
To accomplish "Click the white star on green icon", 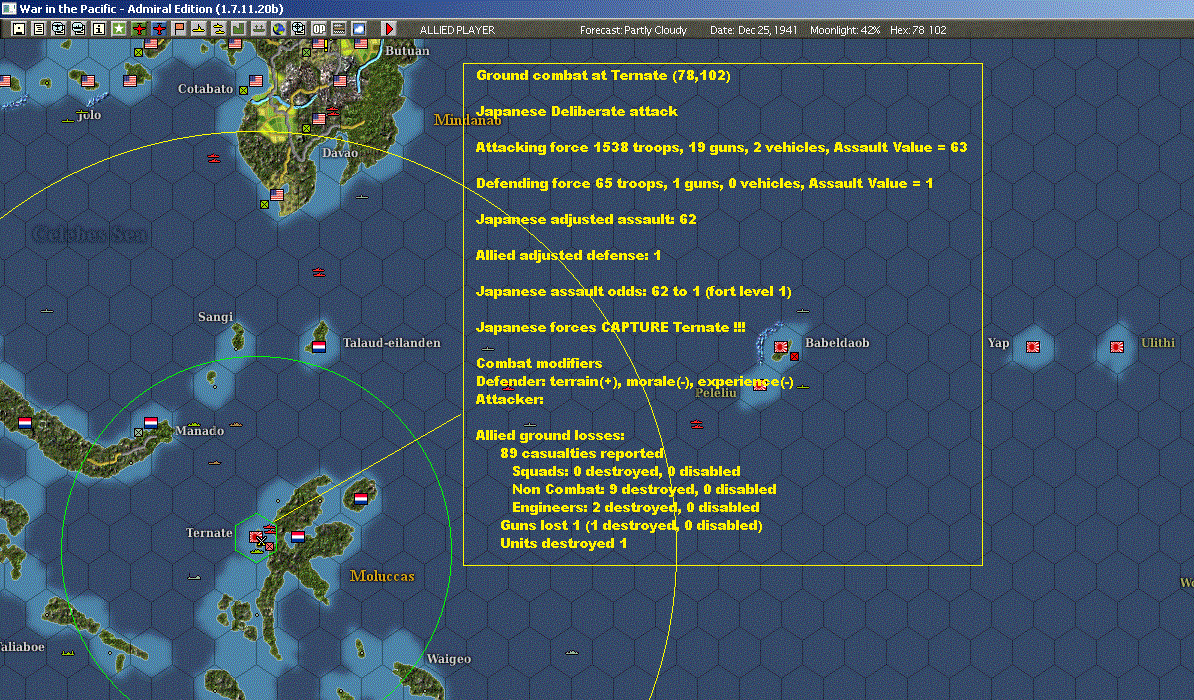I will click(119, 29).
